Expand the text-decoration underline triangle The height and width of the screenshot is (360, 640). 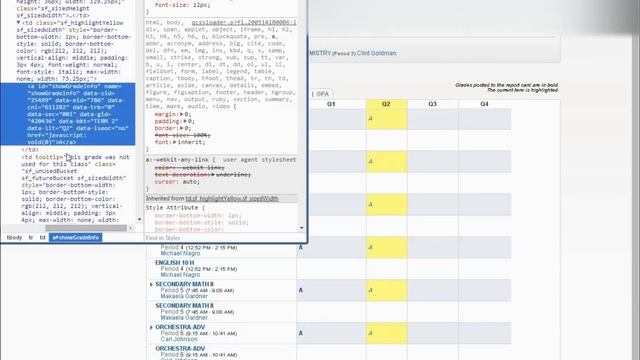pos(213,175)
